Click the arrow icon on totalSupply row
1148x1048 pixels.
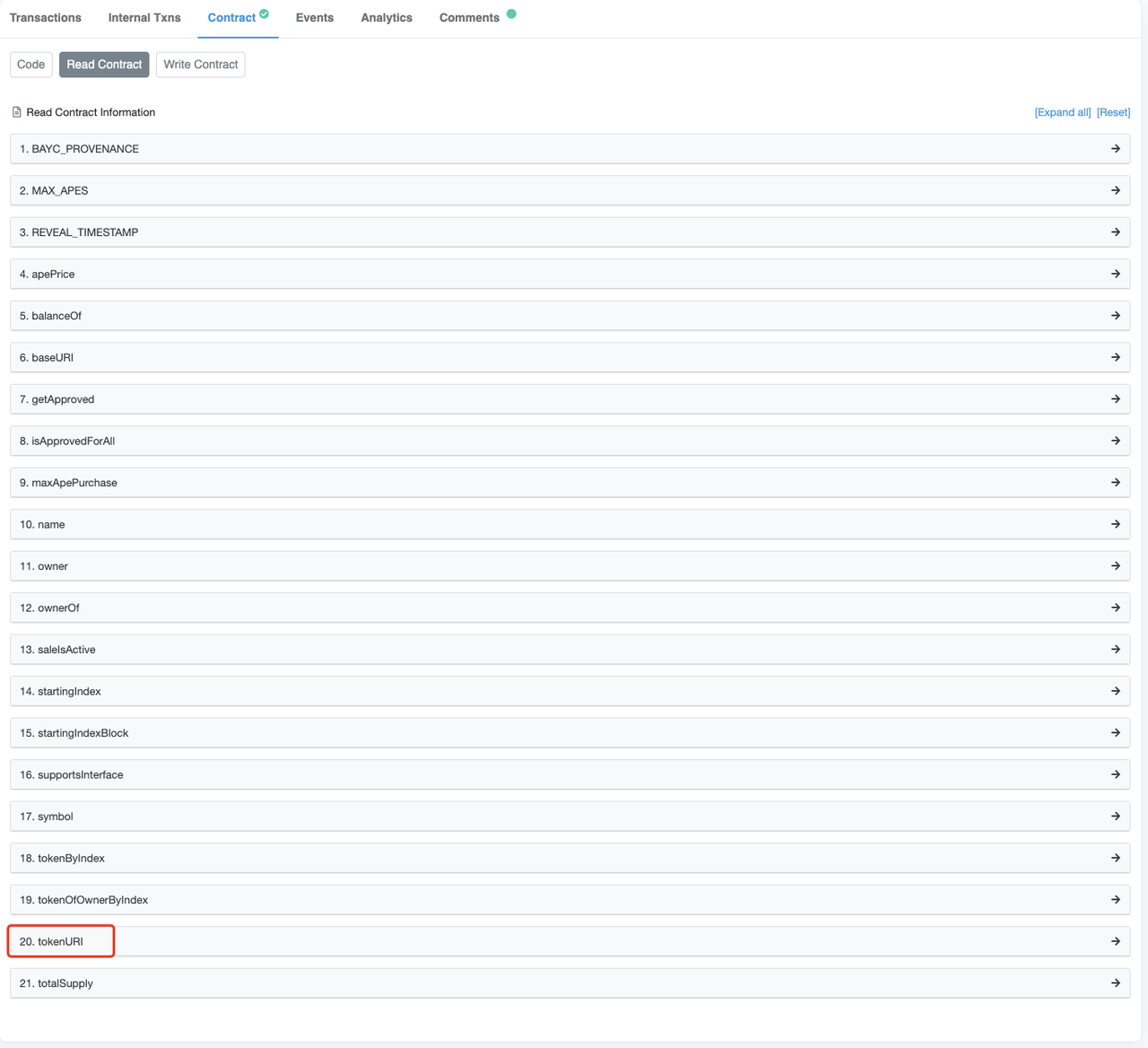[x=1115, y=983]
